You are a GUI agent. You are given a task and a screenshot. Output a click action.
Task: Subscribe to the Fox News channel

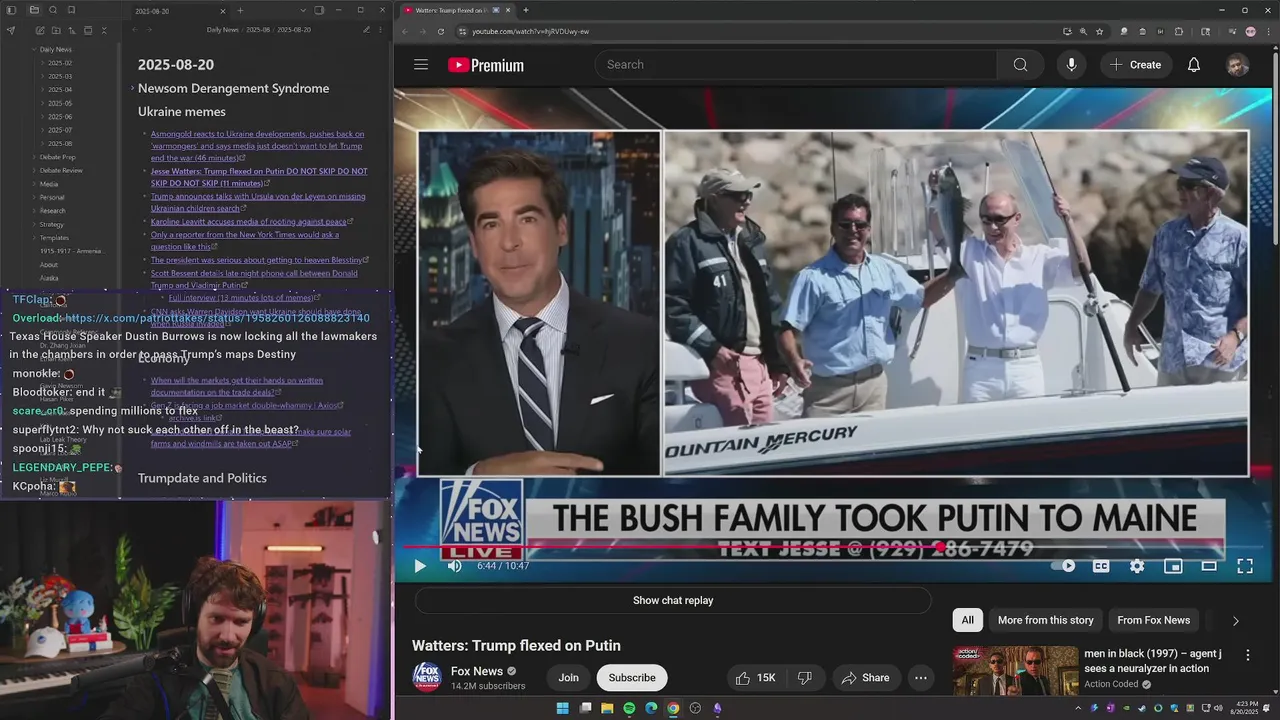pyautogui.click(x=632, y=678)
